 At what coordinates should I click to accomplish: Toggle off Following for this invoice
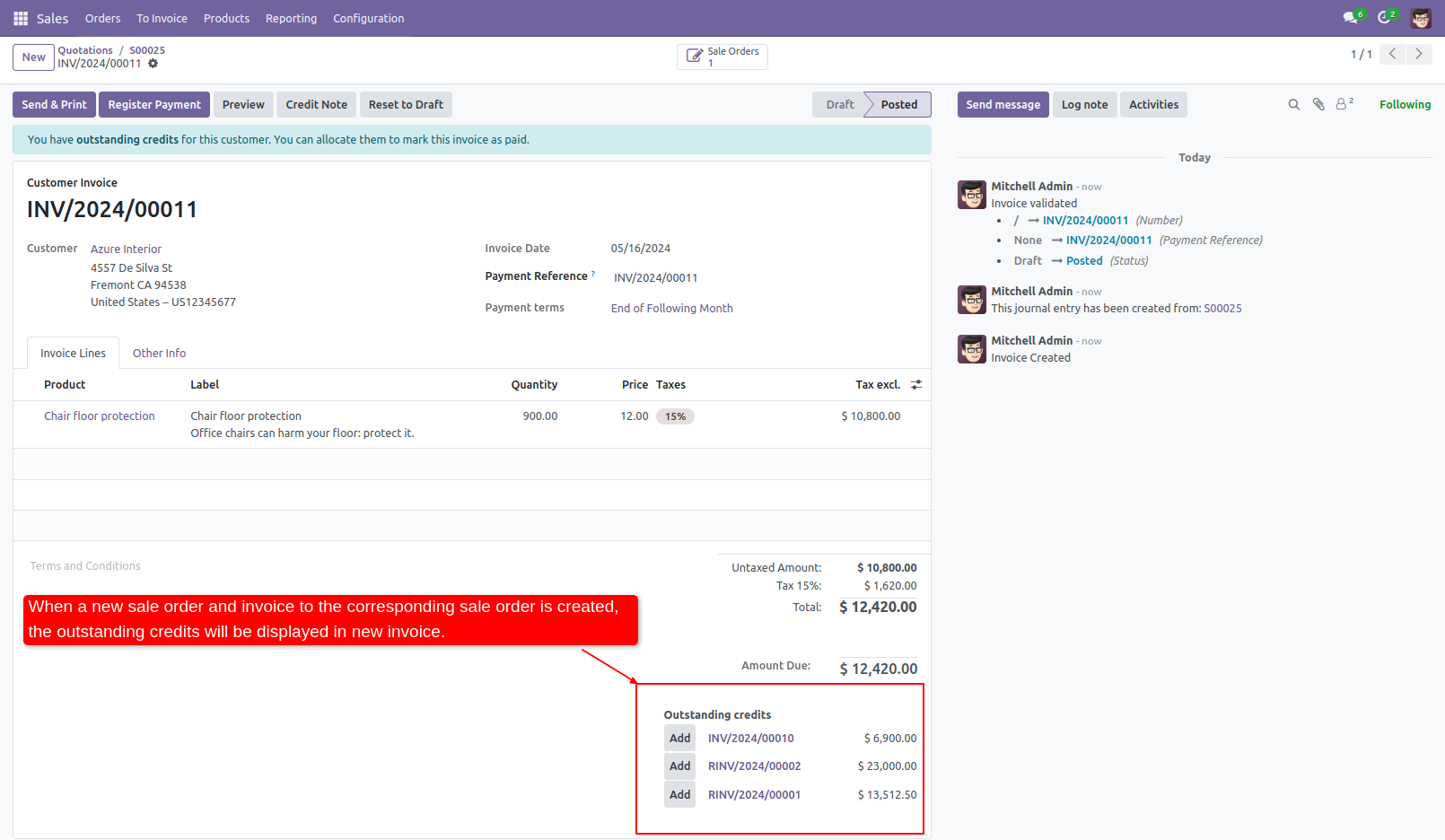pyautogui.click(x=1405, y=104)
